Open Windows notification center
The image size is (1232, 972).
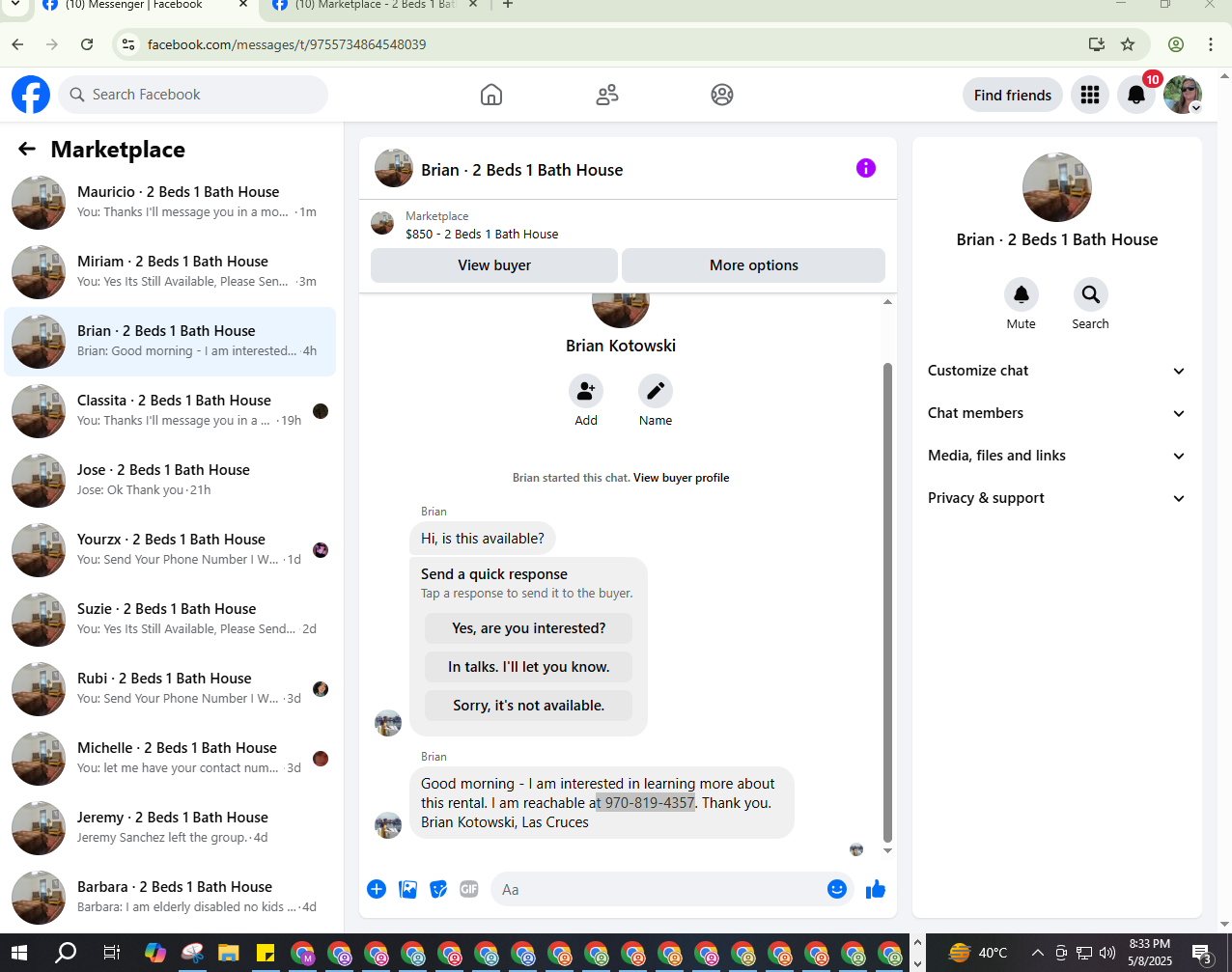point(1202,953)
